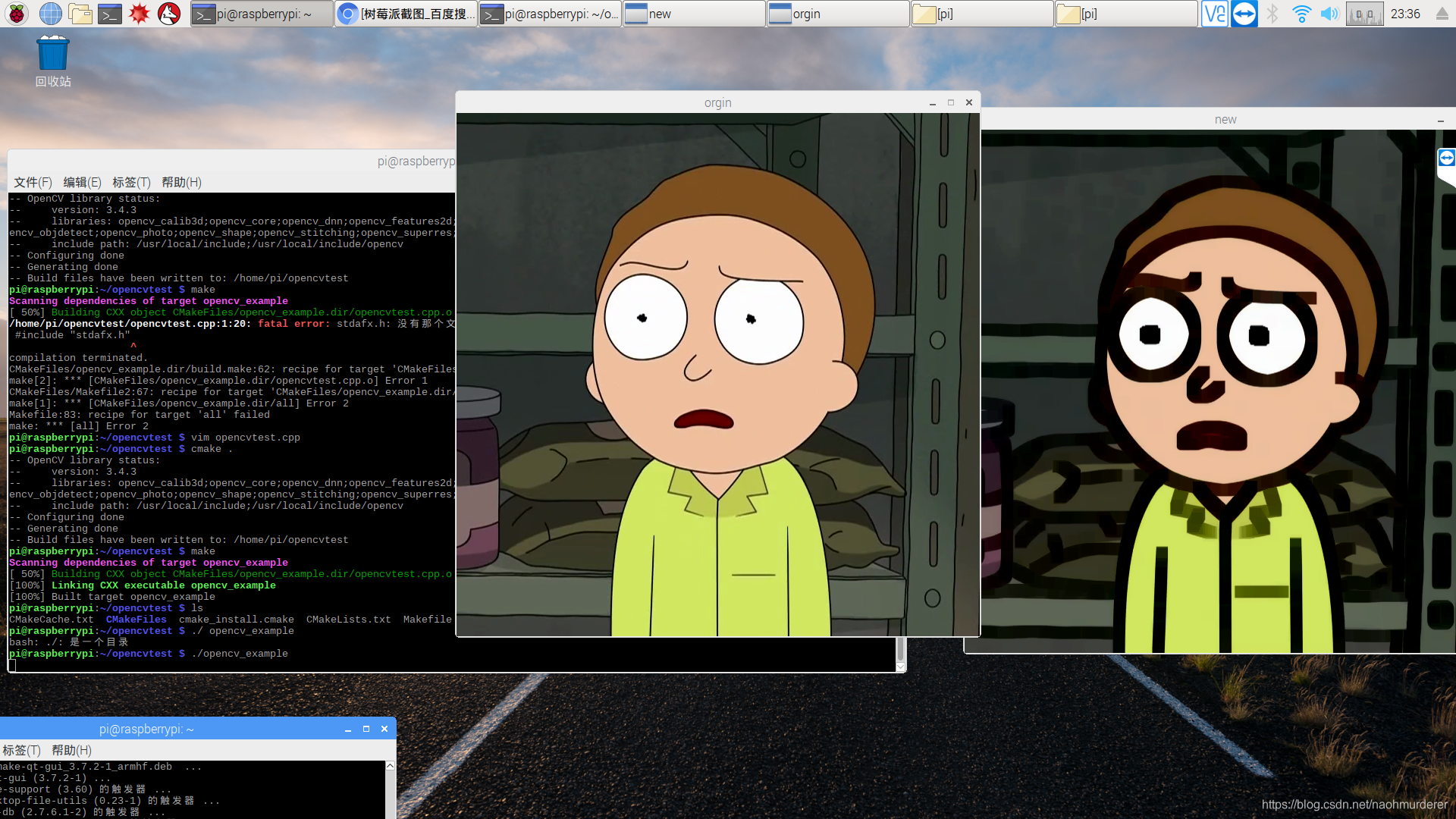This screenshot has width=1456, height=819.
Task: Maximize the lower pi@raspberrypi terminal window
Action: pos(366,729)
